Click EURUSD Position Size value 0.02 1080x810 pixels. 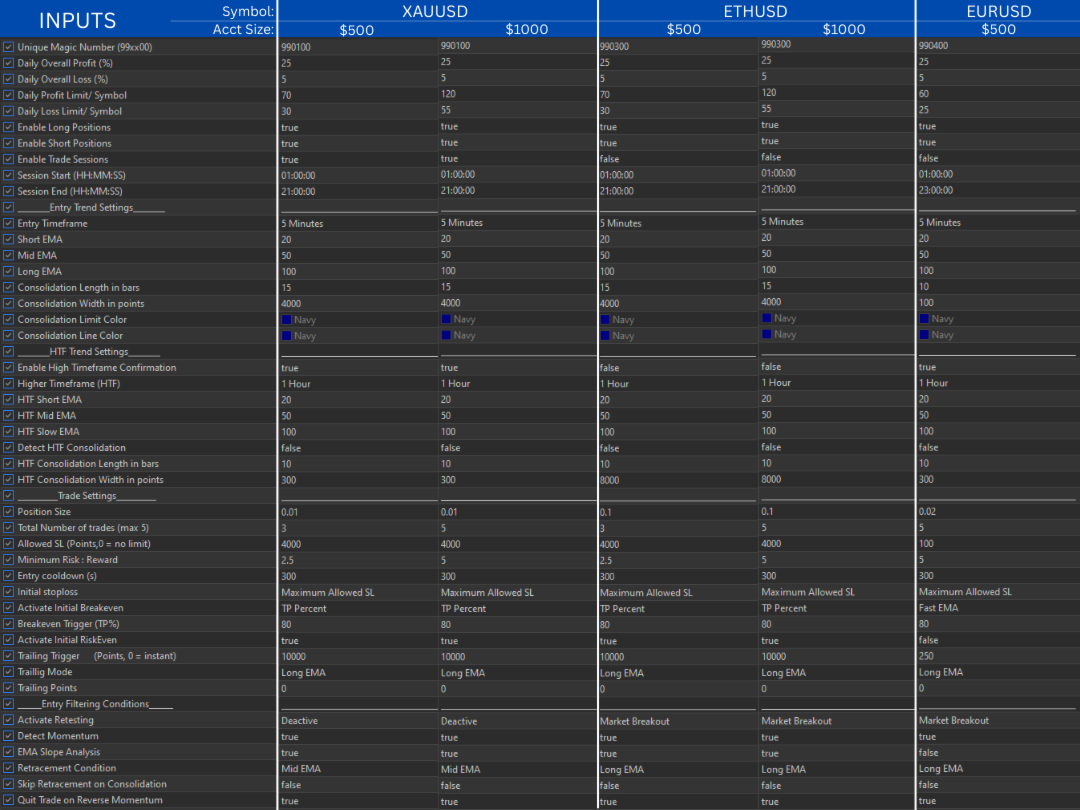tap(927, 511)
